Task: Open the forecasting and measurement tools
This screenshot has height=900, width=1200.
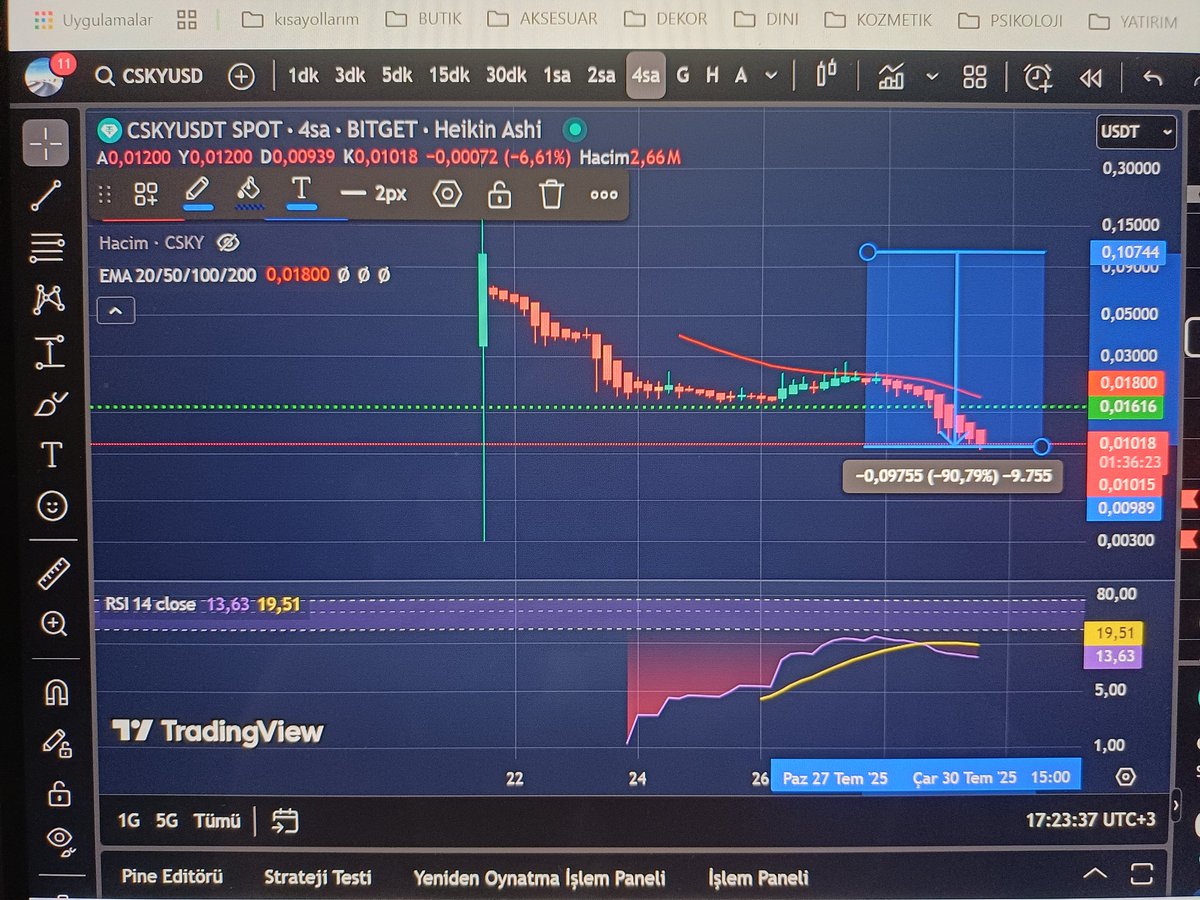Action: (49, 351)
